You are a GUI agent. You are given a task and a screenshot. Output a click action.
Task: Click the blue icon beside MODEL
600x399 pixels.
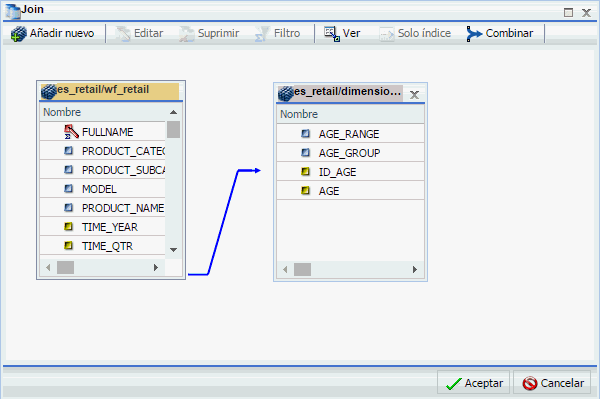click(x=69, y=189)
